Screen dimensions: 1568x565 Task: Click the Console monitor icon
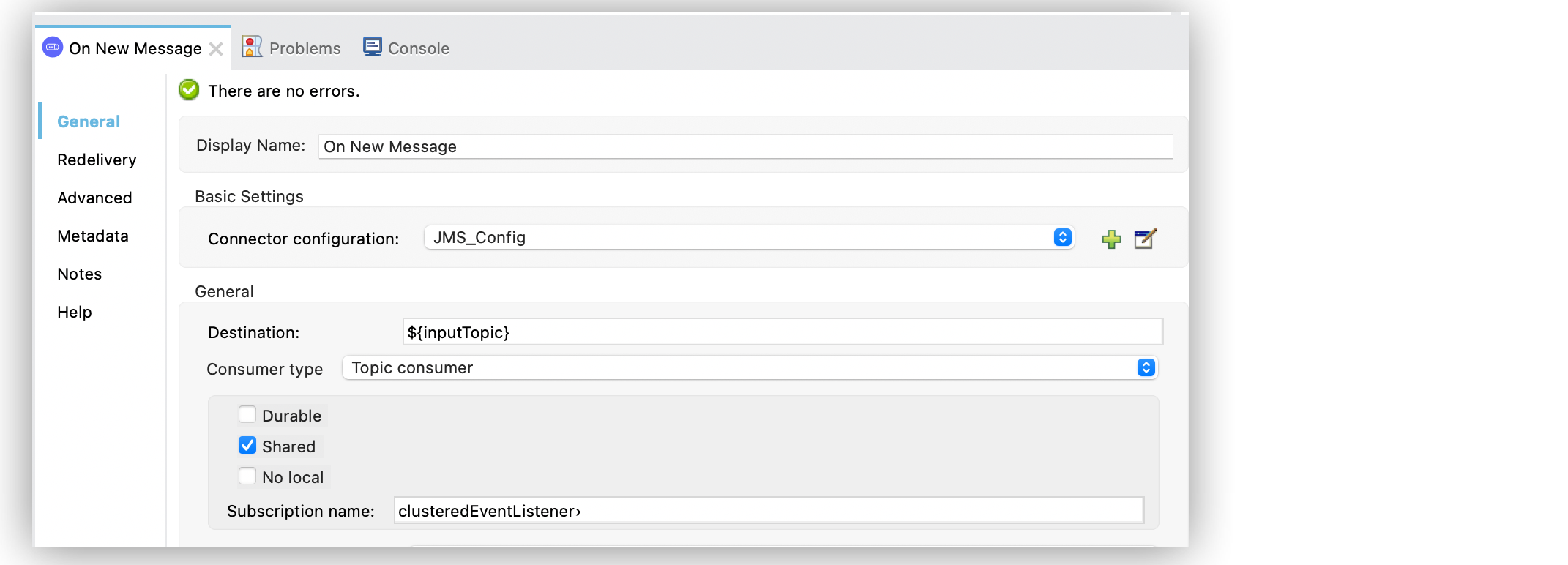click(x=373, y=48)
